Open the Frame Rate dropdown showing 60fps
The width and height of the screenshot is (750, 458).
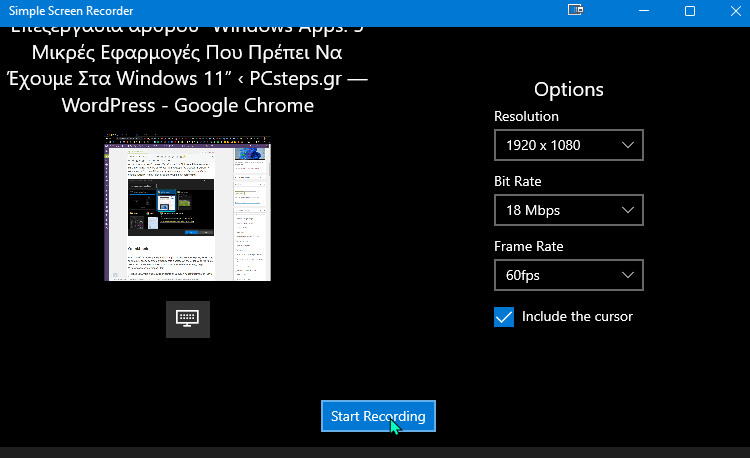click(569, 275)
